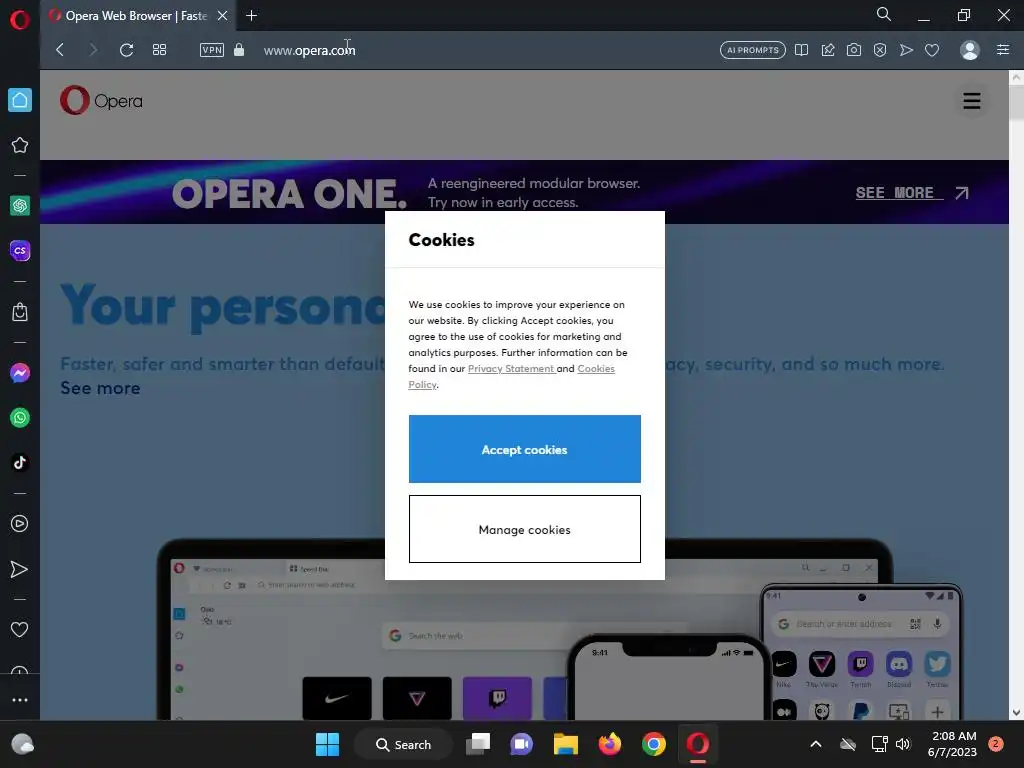Open the website hamburger menu

pos(972,101)
